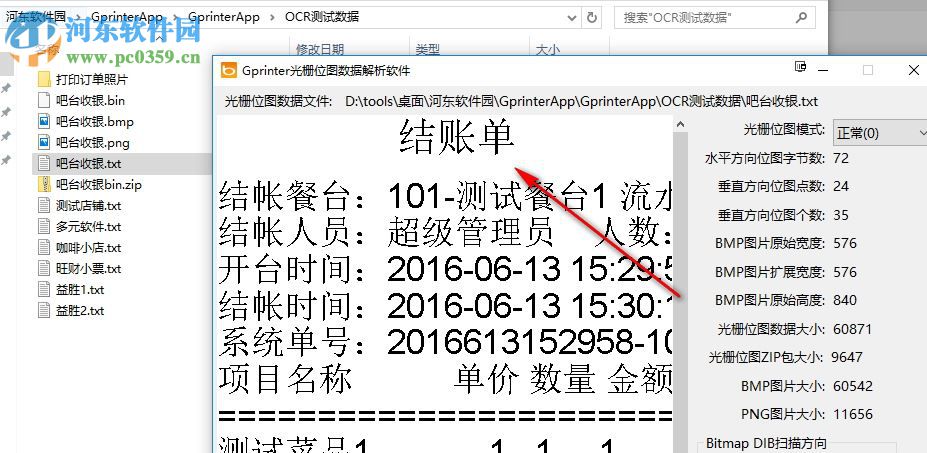The image size is (927, 453).
Task: Click the first pin icon in quick access
Action: (6, 88)
